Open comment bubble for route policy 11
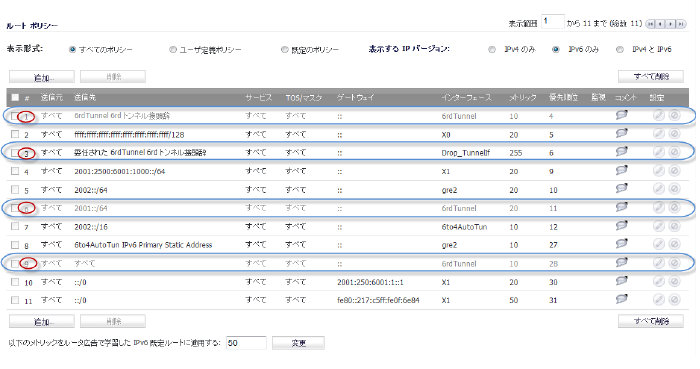This screenshot has height=369, width=700. [x=622, y=299]
